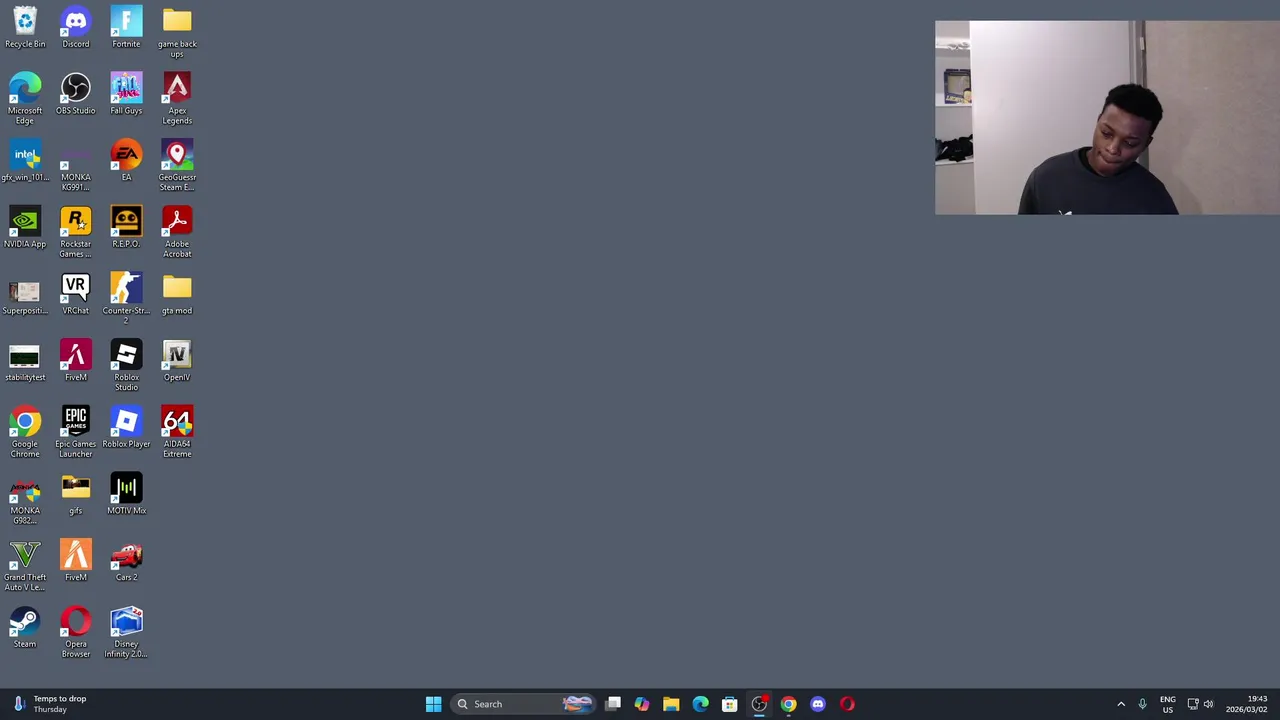Viewport: 1280px width, 720px height.
Task: Select the Epic Games Launcher shortcut
Action: tap(76, 433)
